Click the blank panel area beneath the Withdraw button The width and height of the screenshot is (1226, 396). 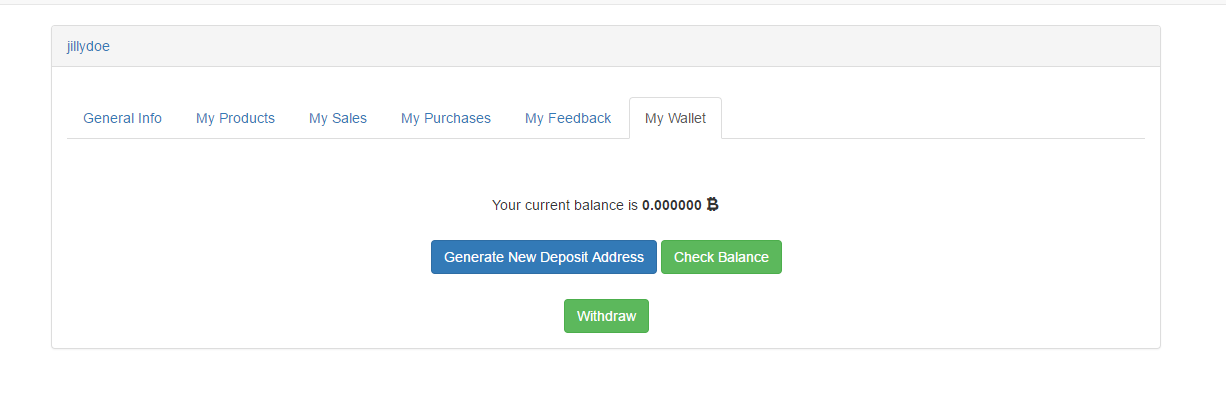coord(606,341)
